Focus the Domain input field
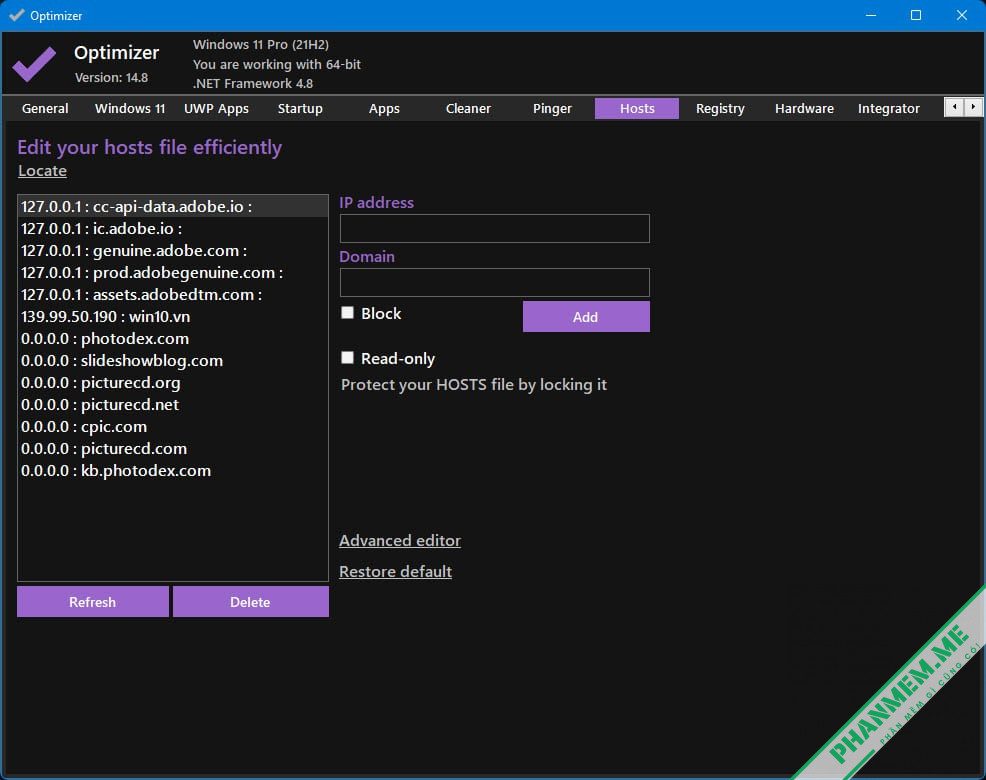This screenshot has width=986, height=780. click(495, 282)
